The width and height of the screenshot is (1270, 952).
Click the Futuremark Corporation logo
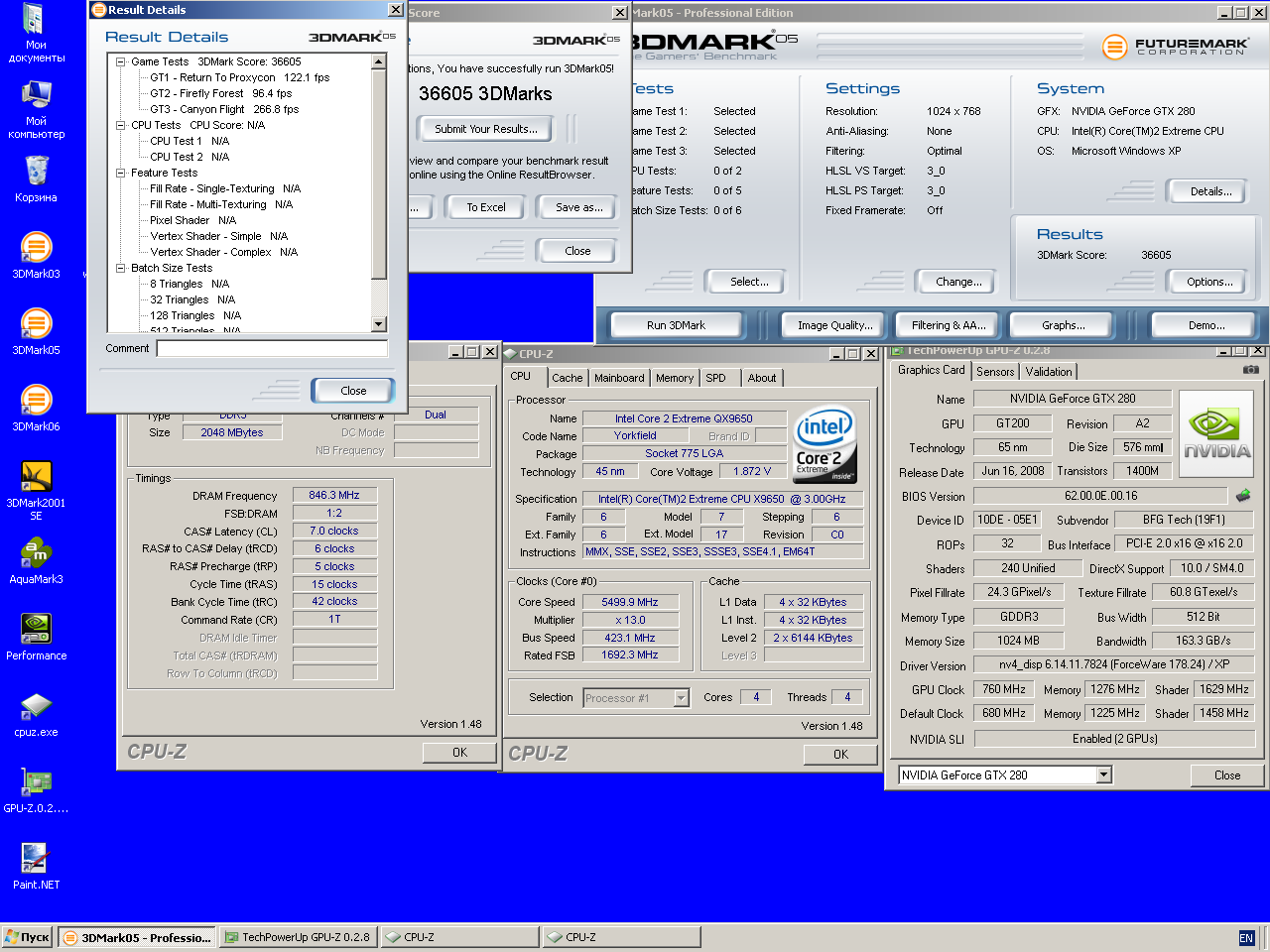1175,46
